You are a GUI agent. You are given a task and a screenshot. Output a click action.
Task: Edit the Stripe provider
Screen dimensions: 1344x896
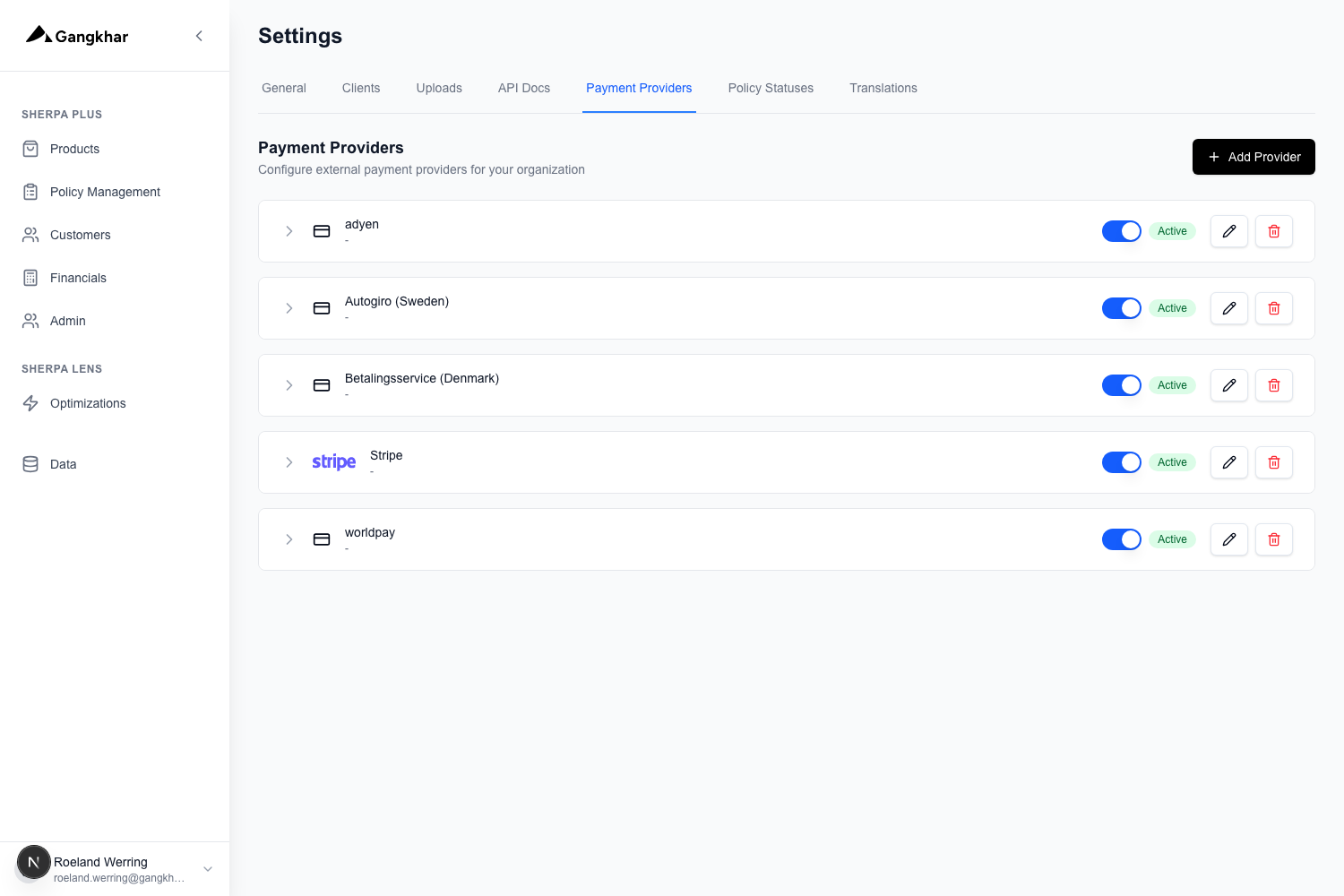click(1229, 462)
